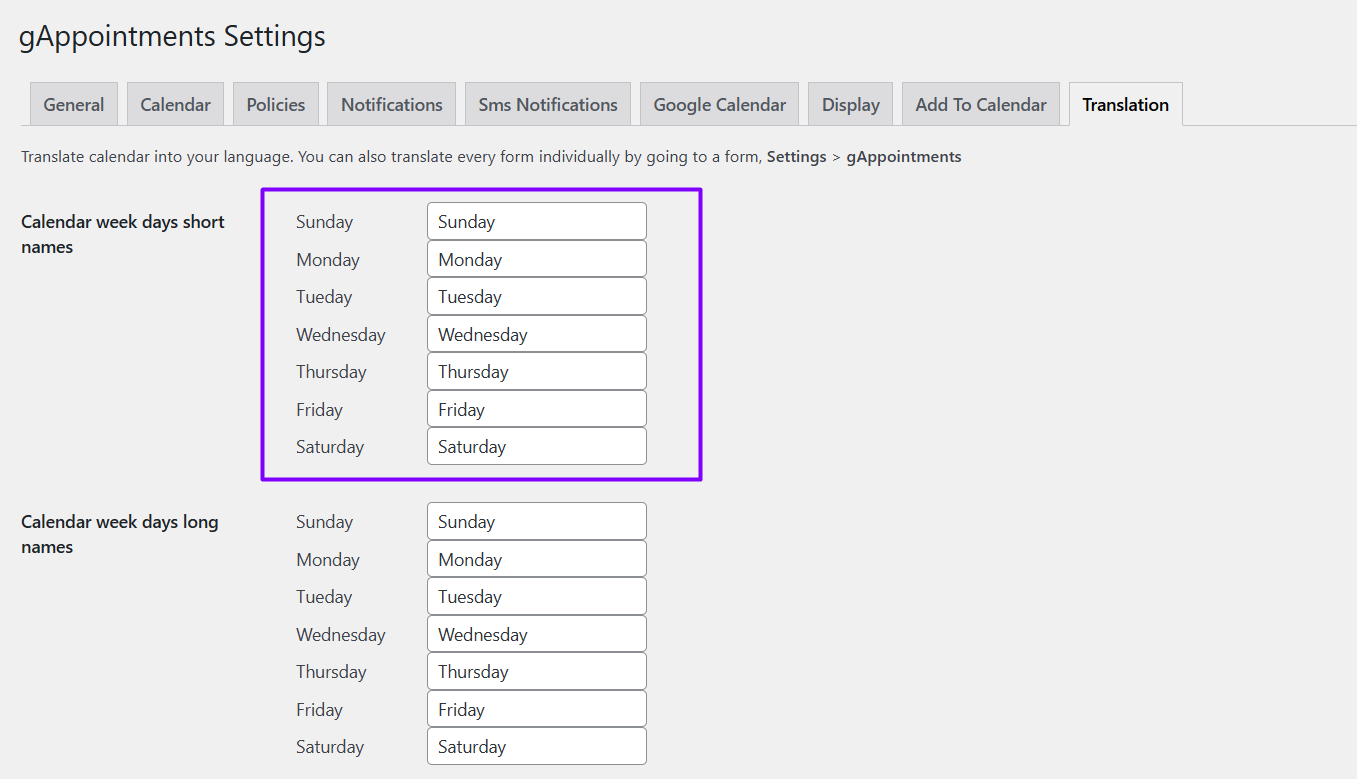Click the short names Wednesday input field
Viewport: 1357px width, 779px height.
coord(537,334)
